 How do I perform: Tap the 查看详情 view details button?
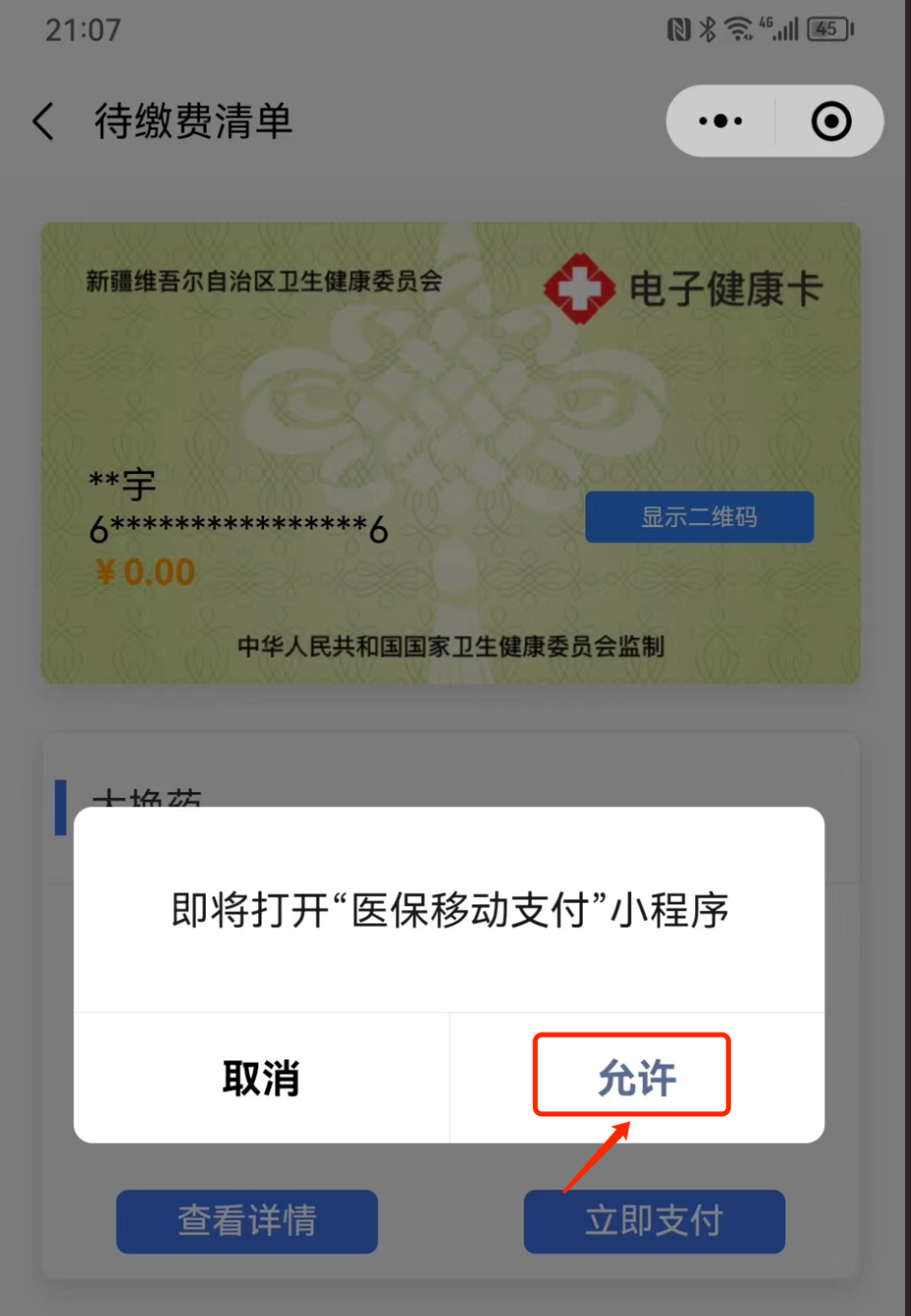pos(247,1222)
